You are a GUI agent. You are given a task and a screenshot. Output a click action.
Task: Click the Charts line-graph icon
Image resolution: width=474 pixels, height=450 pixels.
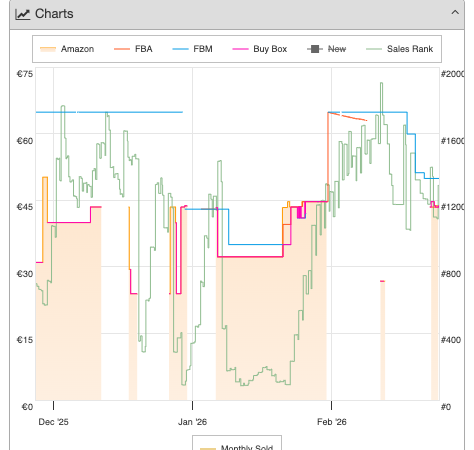pyautogui.click(x=22, y=14)
